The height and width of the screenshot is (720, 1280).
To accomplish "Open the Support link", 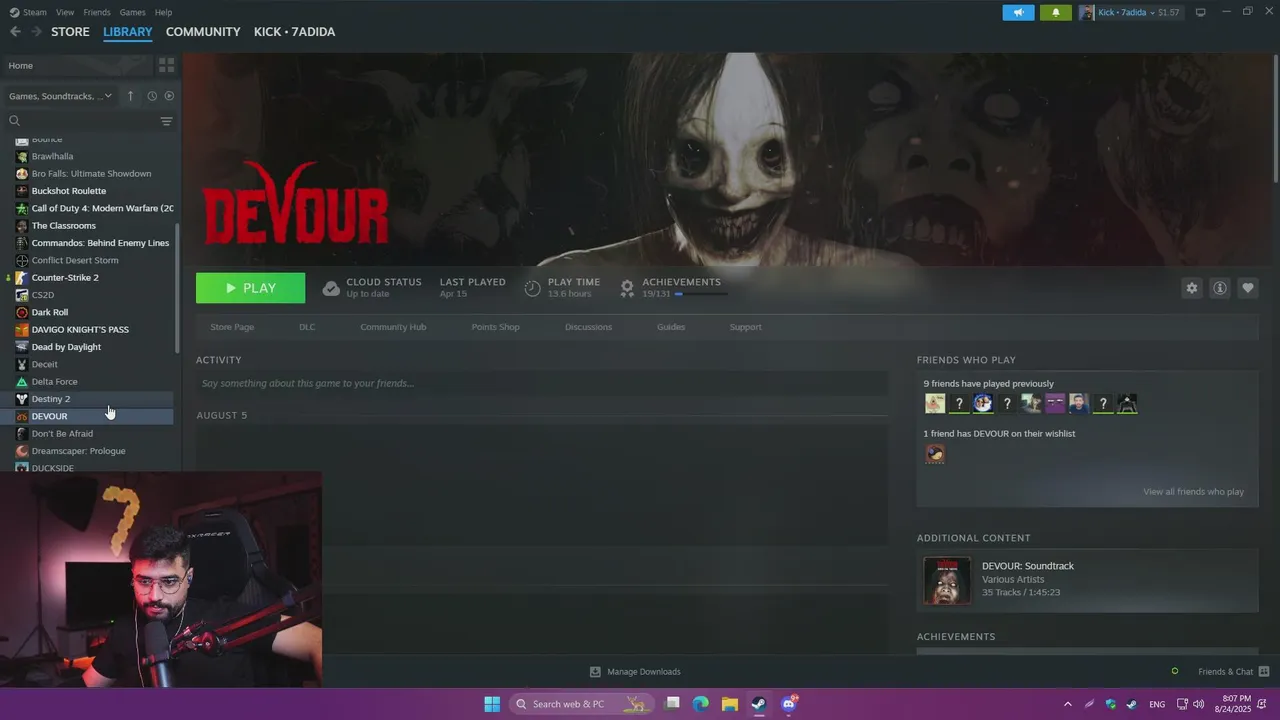I will [745, 327].
